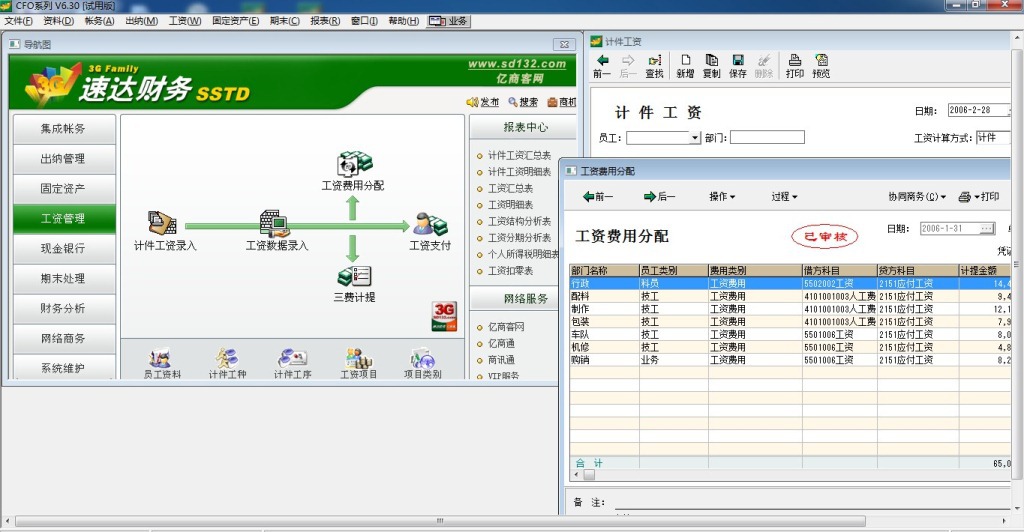Open 项目类别 icon
This screenshot has height=532, width=1024.
point(423,358)
